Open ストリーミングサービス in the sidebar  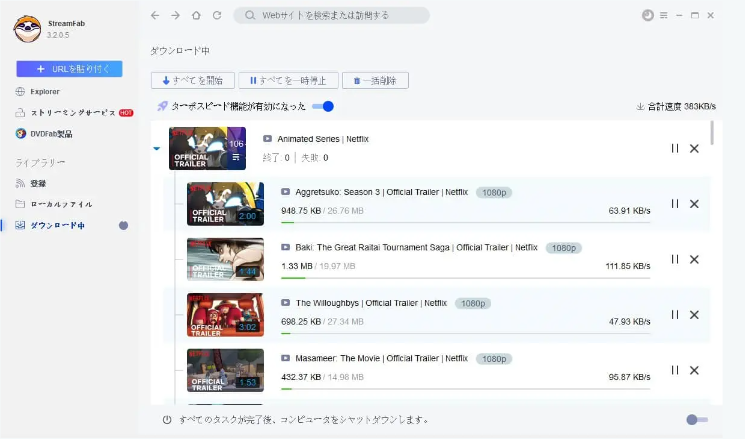point(73,113)
